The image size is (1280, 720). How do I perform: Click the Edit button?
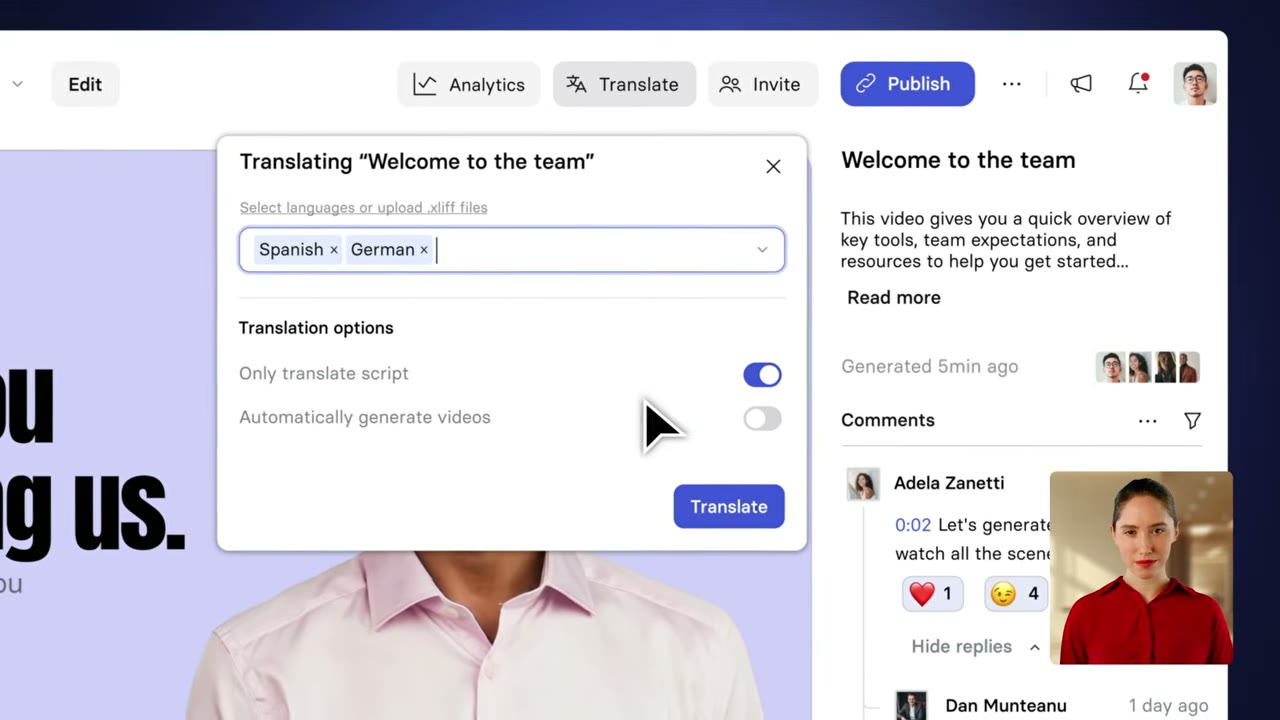click(85, 84)
